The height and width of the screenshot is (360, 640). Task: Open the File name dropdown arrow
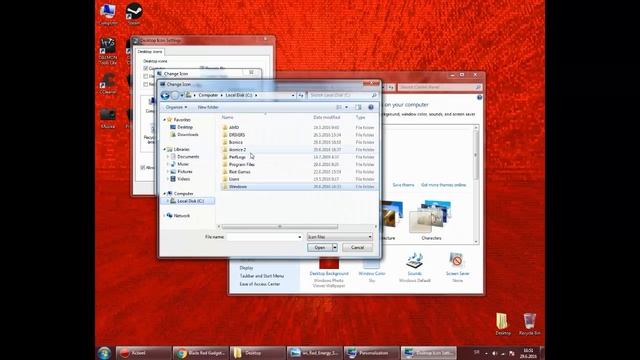(300, 237)
